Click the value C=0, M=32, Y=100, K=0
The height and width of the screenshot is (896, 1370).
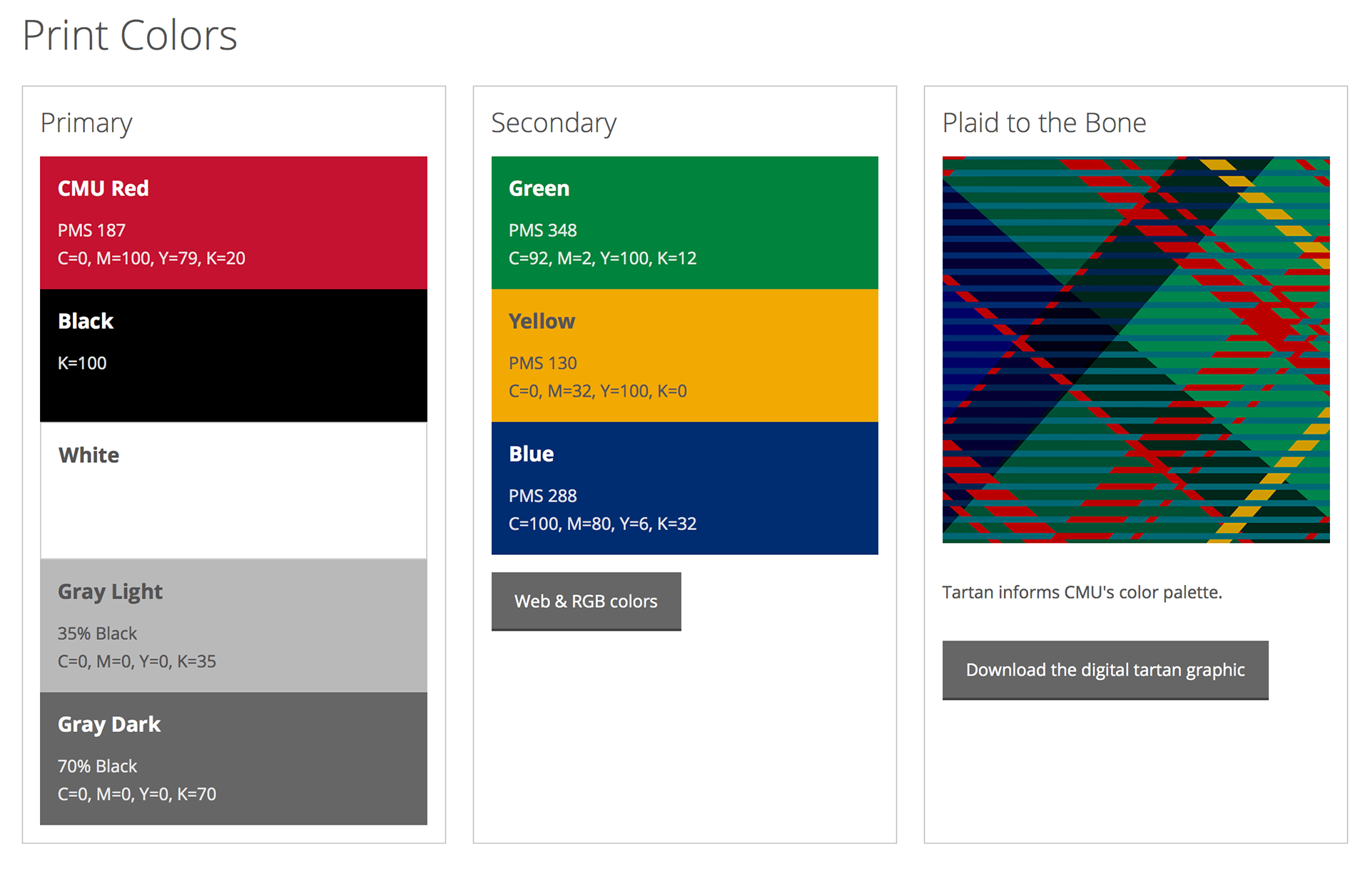point(597,391)
